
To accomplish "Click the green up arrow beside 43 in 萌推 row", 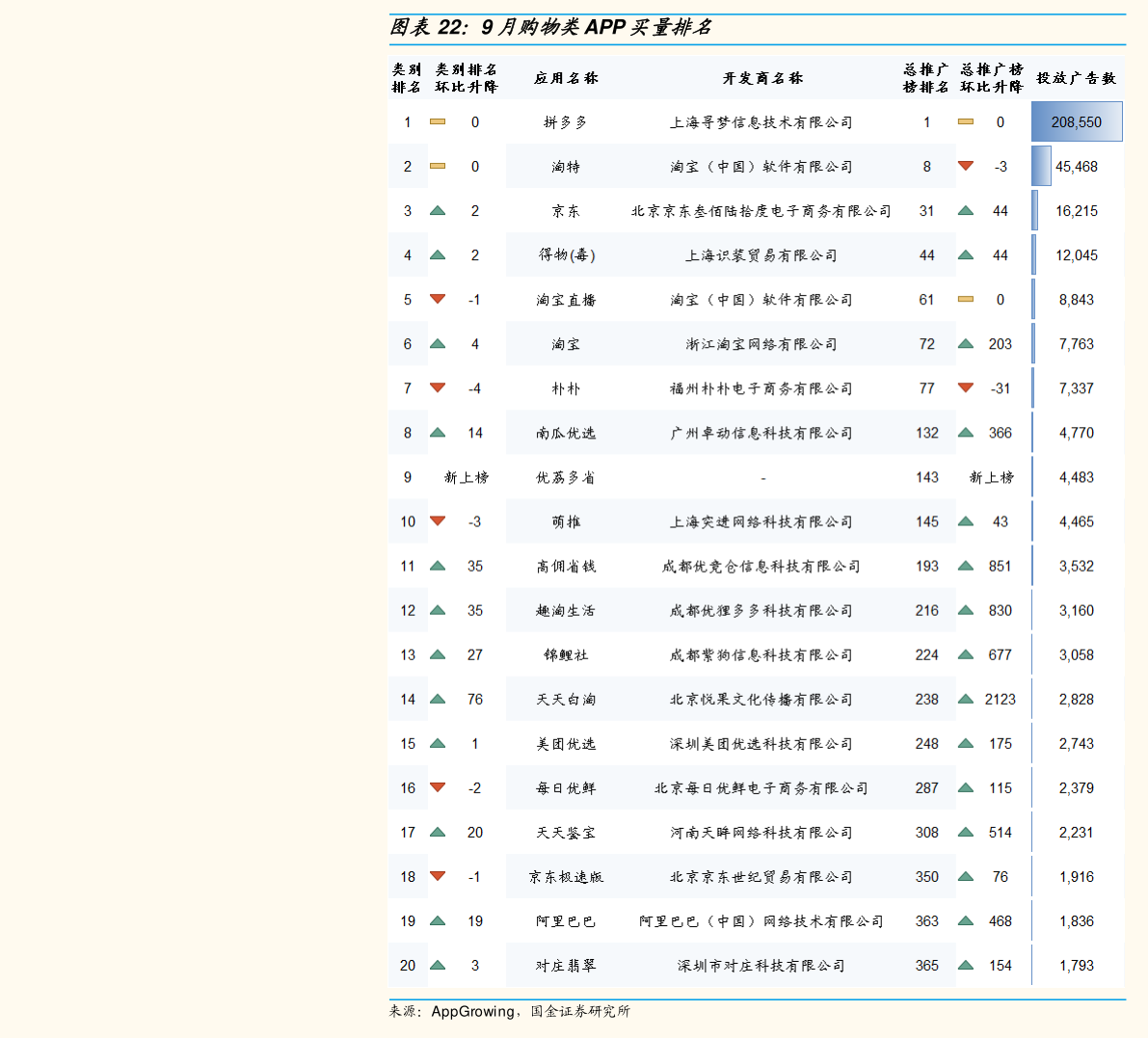I will (966, 521).
